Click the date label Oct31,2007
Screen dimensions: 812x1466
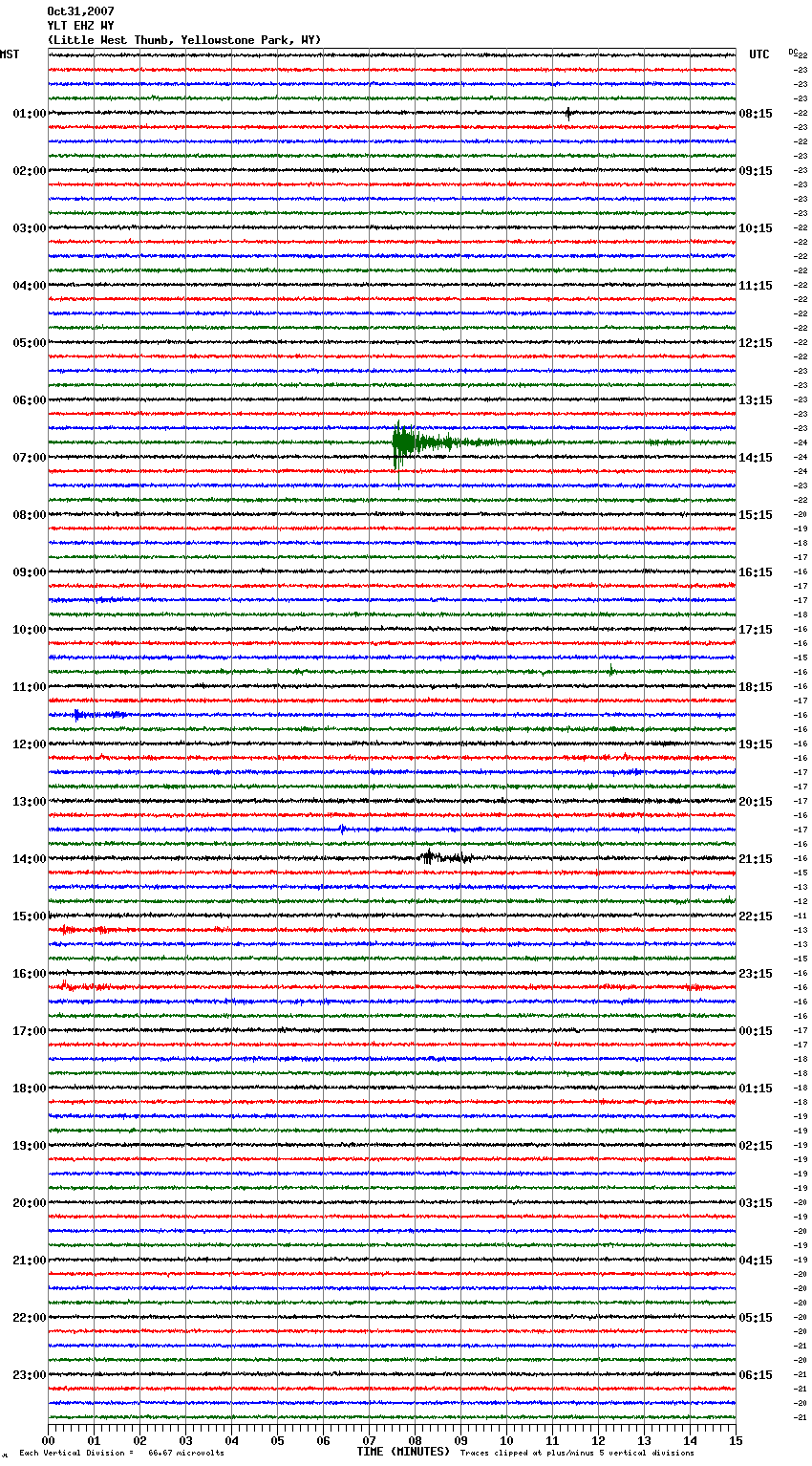pos(80,11)
